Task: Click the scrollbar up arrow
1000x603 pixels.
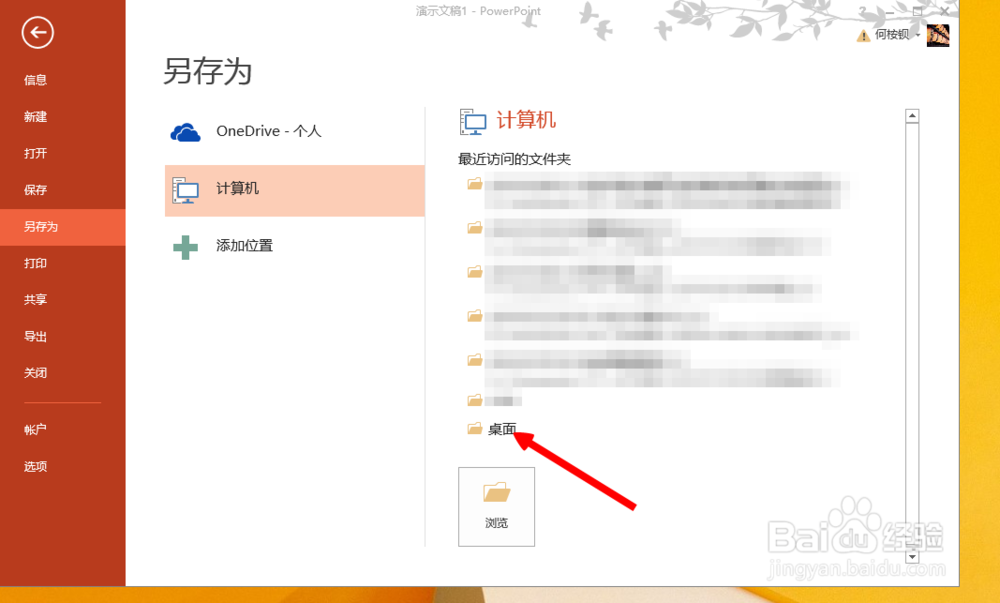Action: pyautogui.click(x=911, y=113)
